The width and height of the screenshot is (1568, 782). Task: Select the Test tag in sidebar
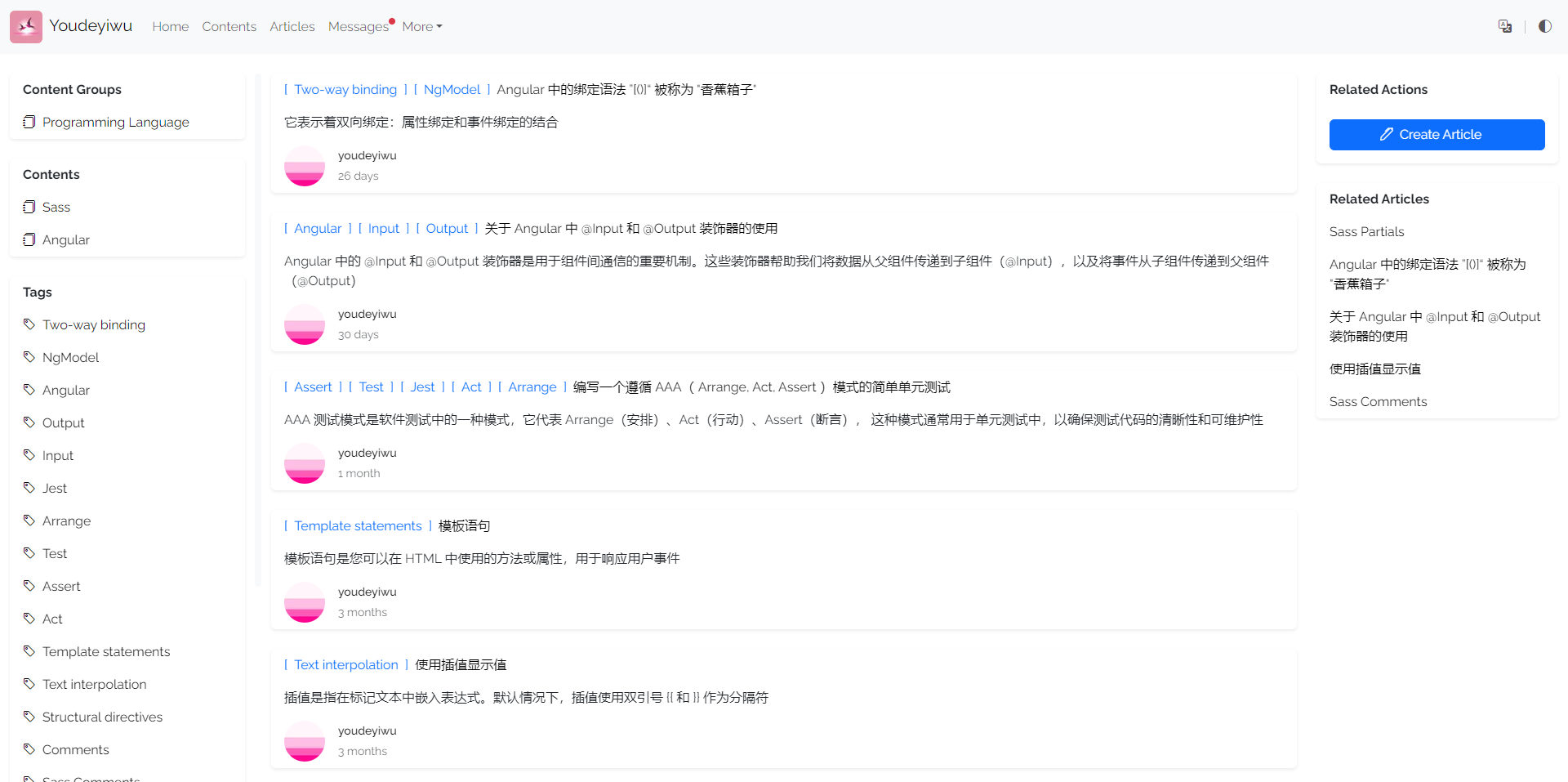(x=55, y=553)
